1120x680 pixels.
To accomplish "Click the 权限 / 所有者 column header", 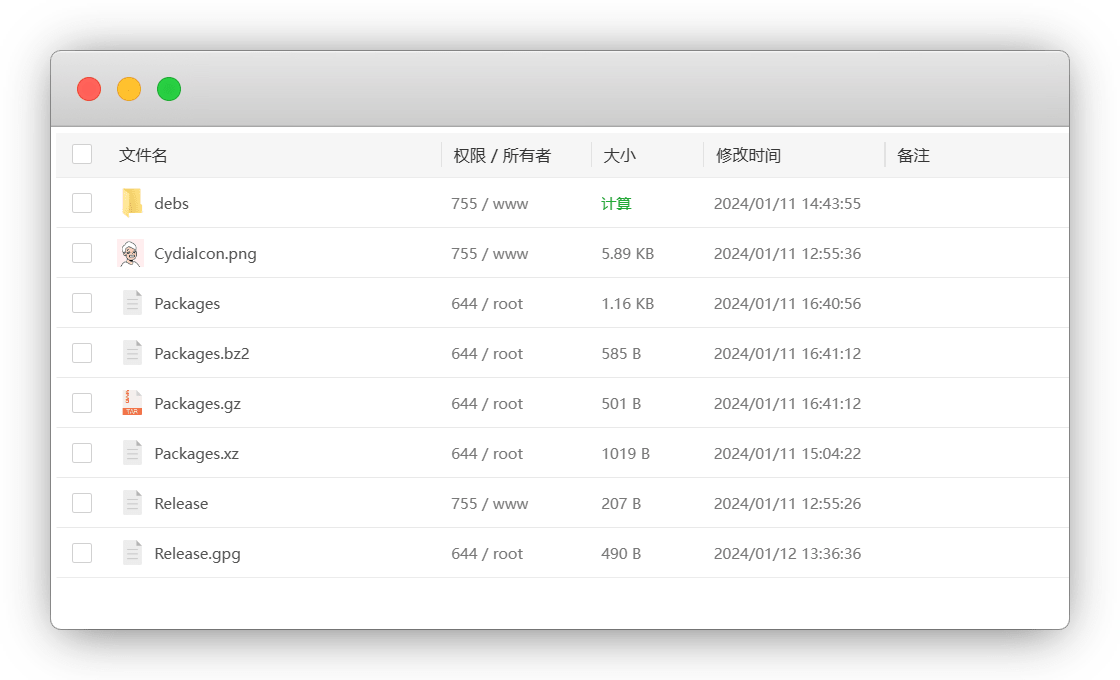I will (502, 155).
